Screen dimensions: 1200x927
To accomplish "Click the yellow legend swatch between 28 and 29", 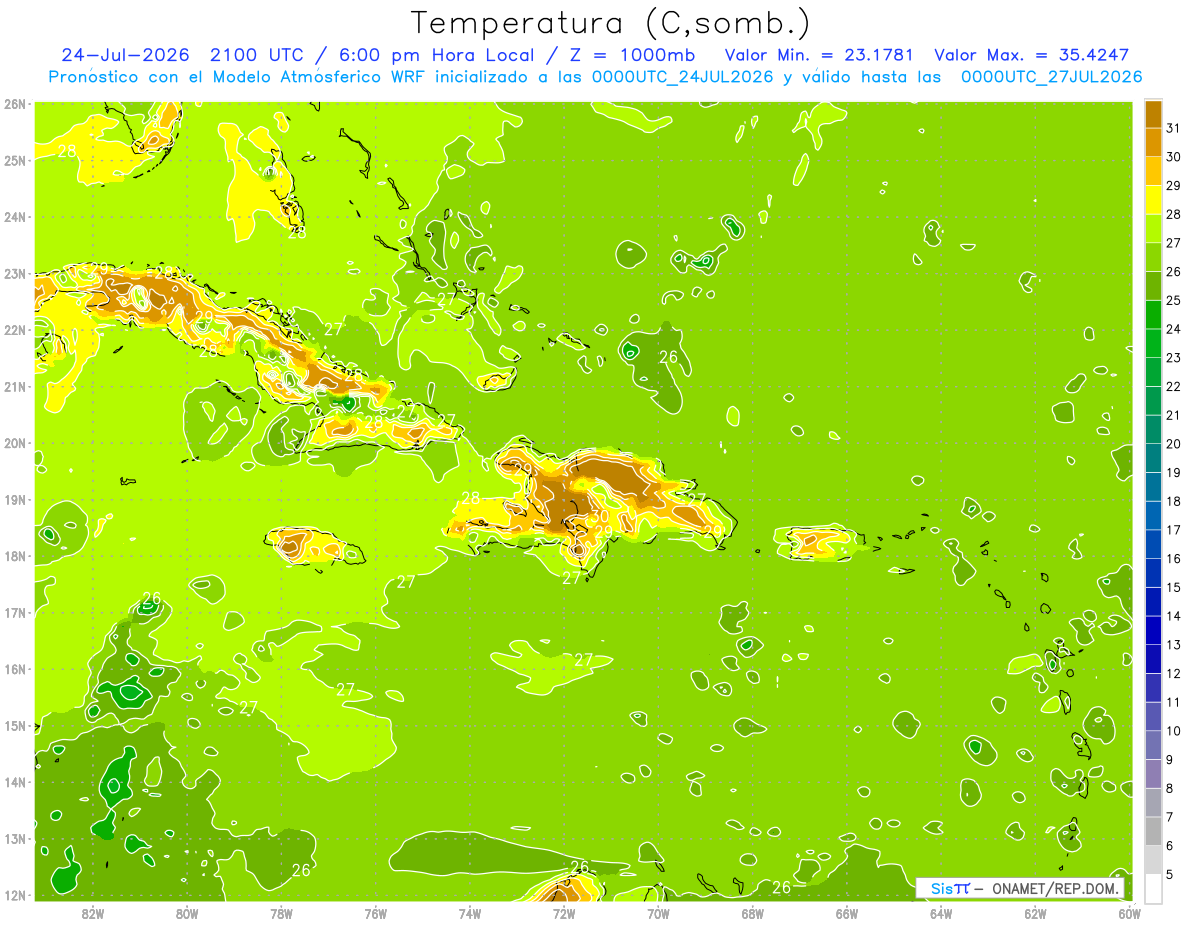I will pos(1153,200).
